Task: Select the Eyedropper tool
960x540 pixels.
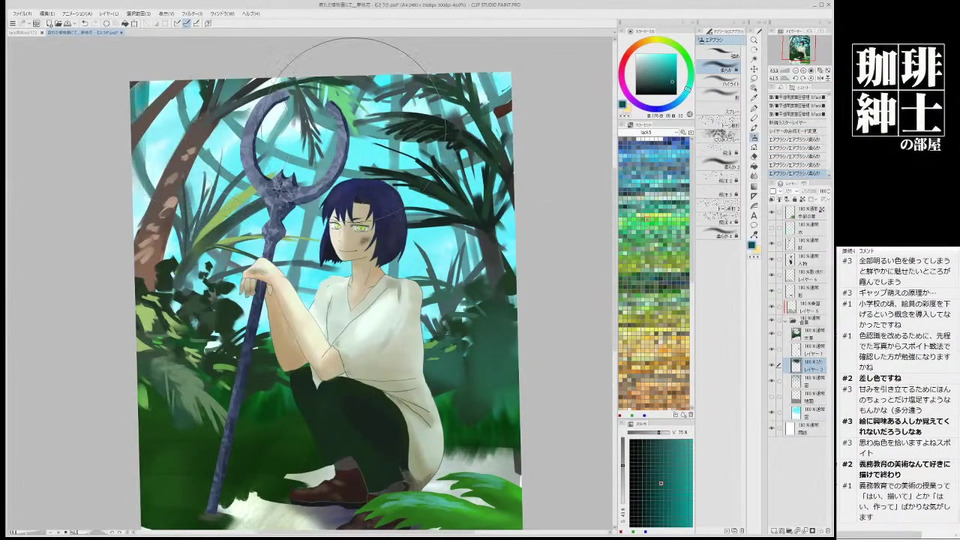Action: (754, 98)
